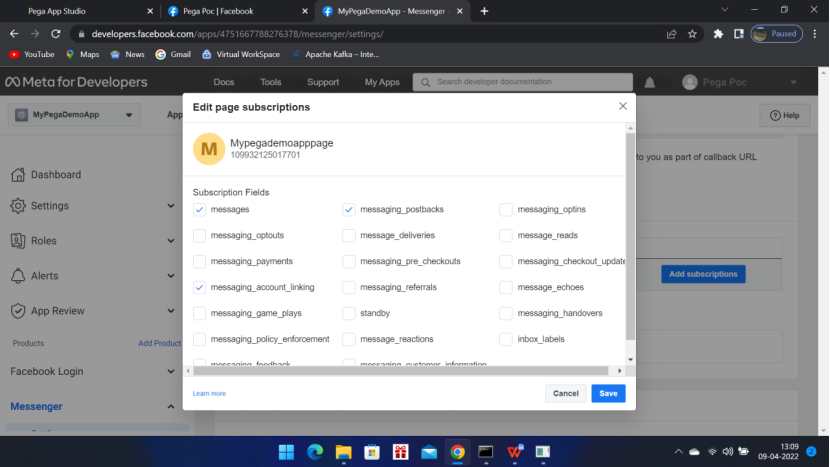Open the Chrome extensions puzzle icon
The width and height of the screenshot is (830, 467).
pos(718,34)
